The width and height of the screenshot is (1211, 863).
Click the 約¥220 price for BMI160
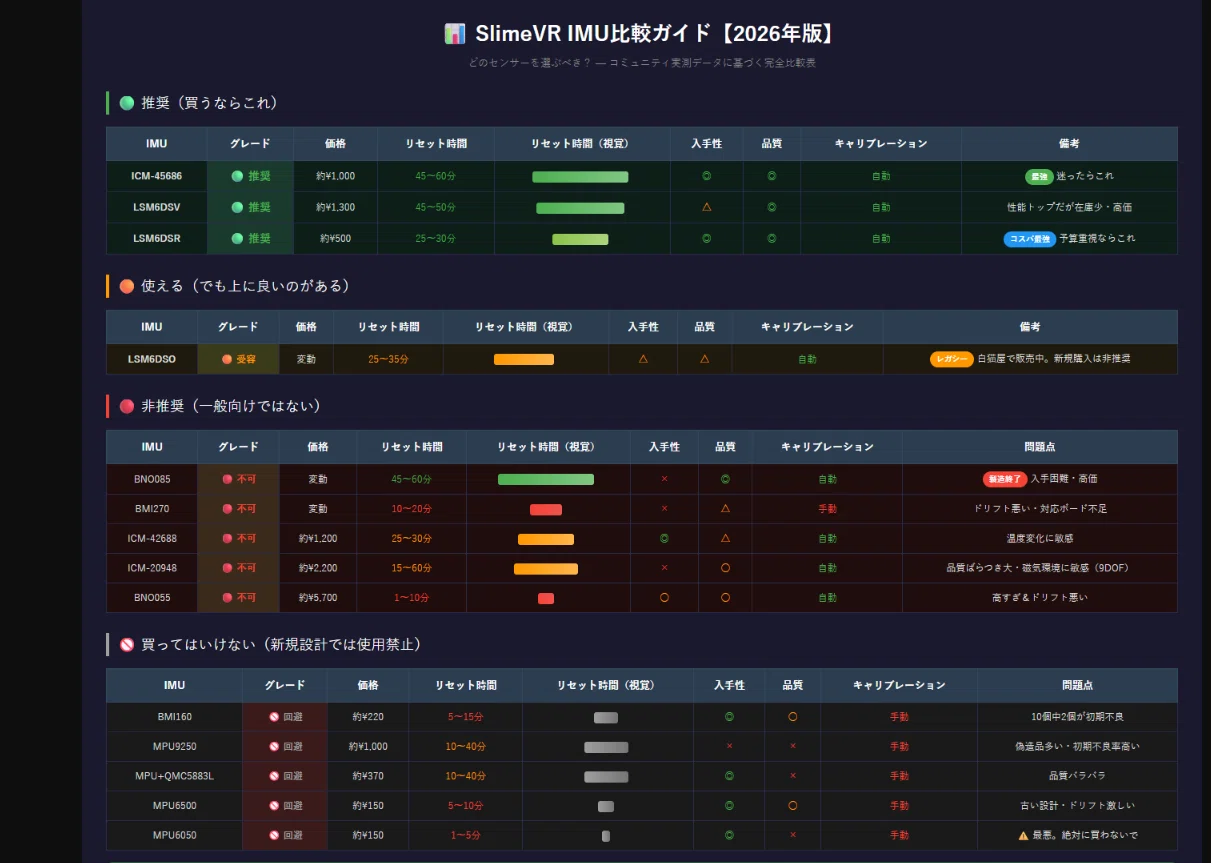click(368, 717)
